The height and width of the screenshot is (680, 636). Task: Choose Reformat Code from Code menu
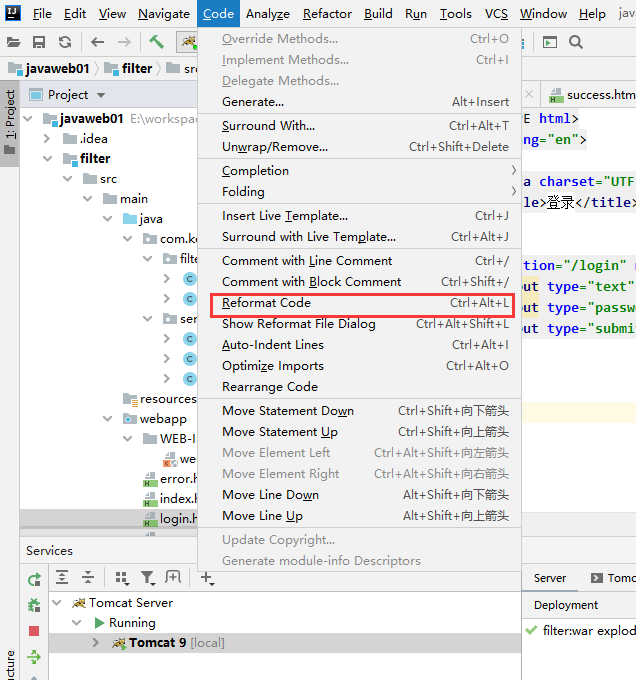pyautogui.click(x=360, y=303)
